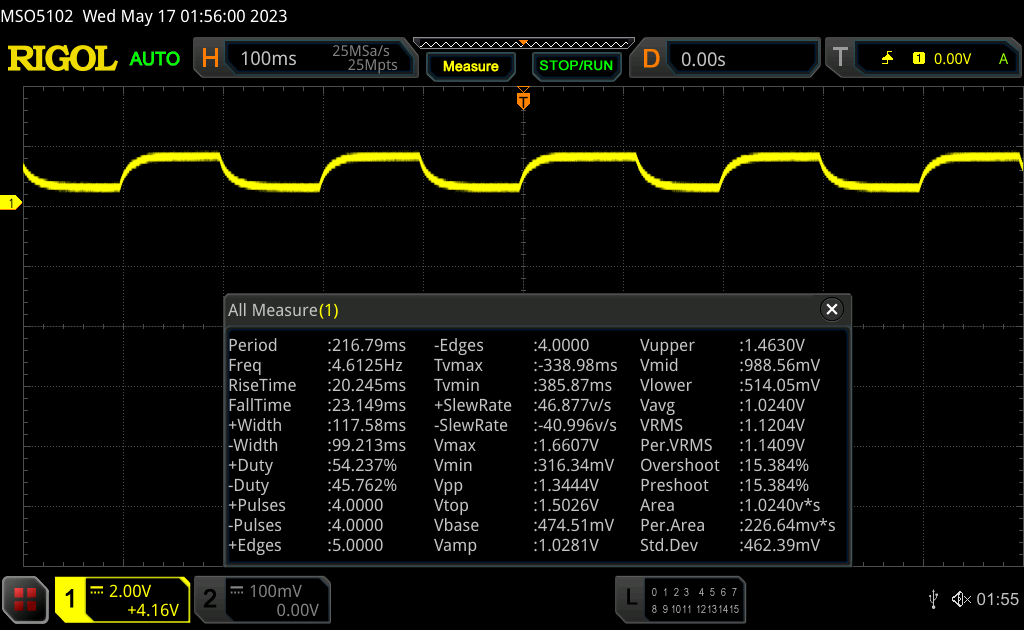The height and width of the screenshot is (630, 1024).
Task: Click the T trigger settings icon
Action: coord(840,59)
